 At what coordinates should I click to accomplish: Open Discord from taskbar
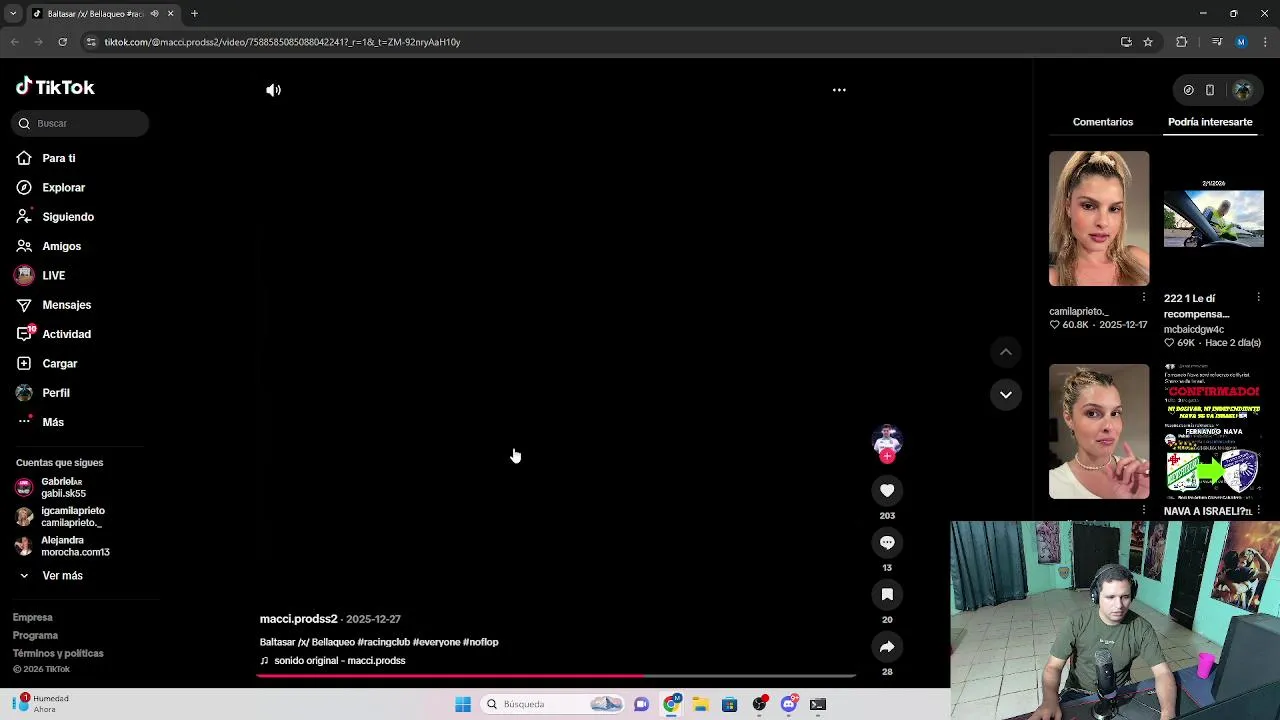(789, 704)
